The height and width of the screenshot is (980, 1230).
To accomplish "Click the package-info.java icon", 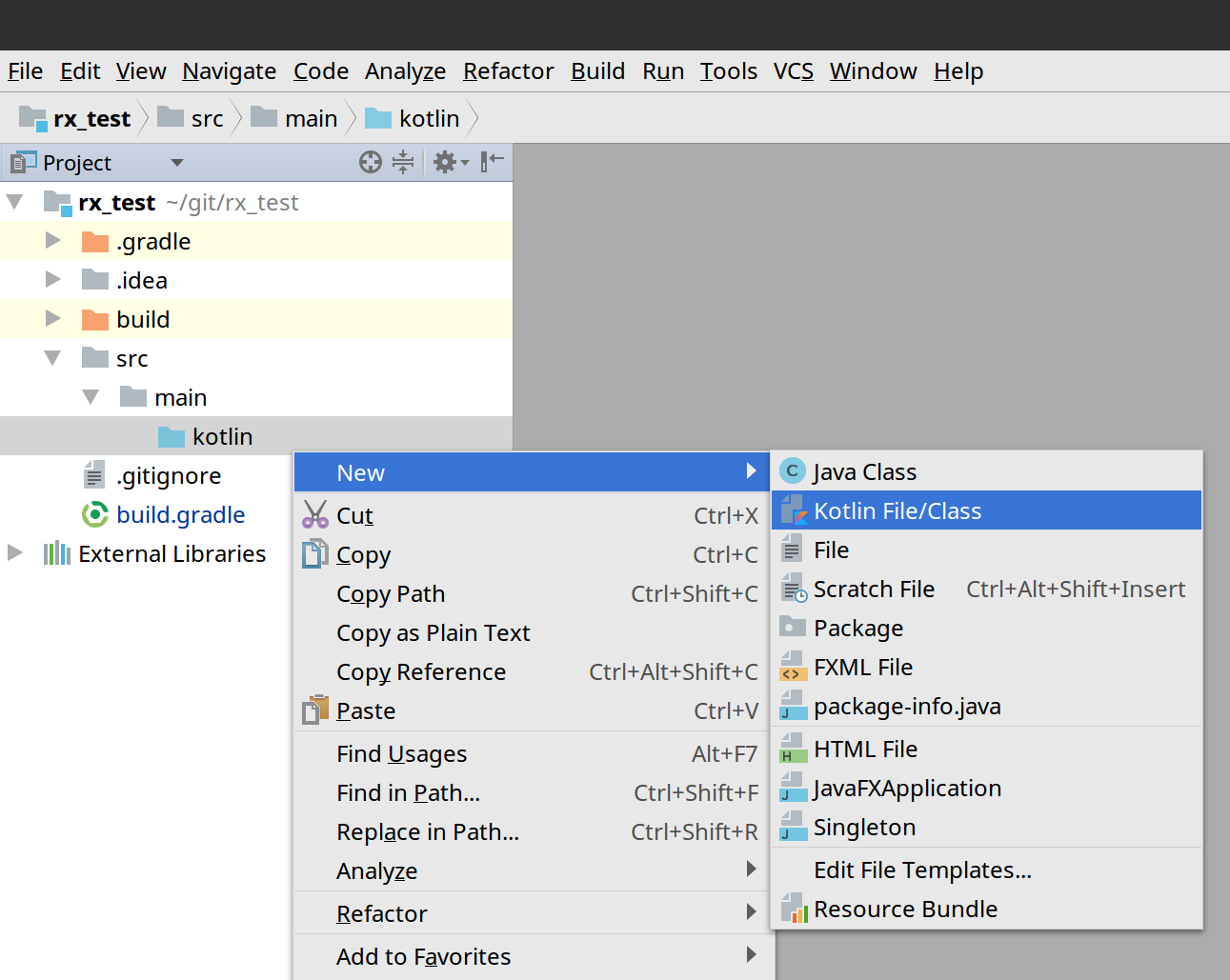I will pos(792,706).
